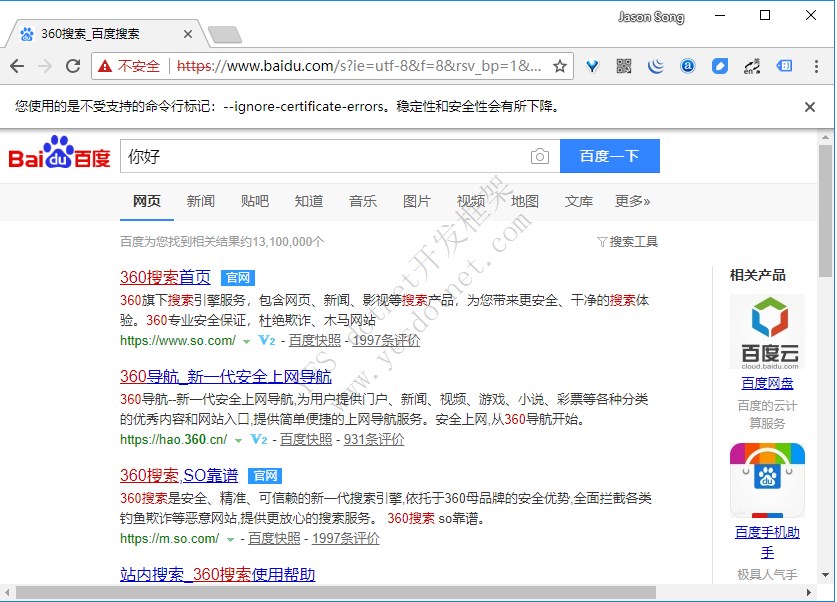Click the Jason Song profile name
Screen dimensions: 837x602
[651, 18]
